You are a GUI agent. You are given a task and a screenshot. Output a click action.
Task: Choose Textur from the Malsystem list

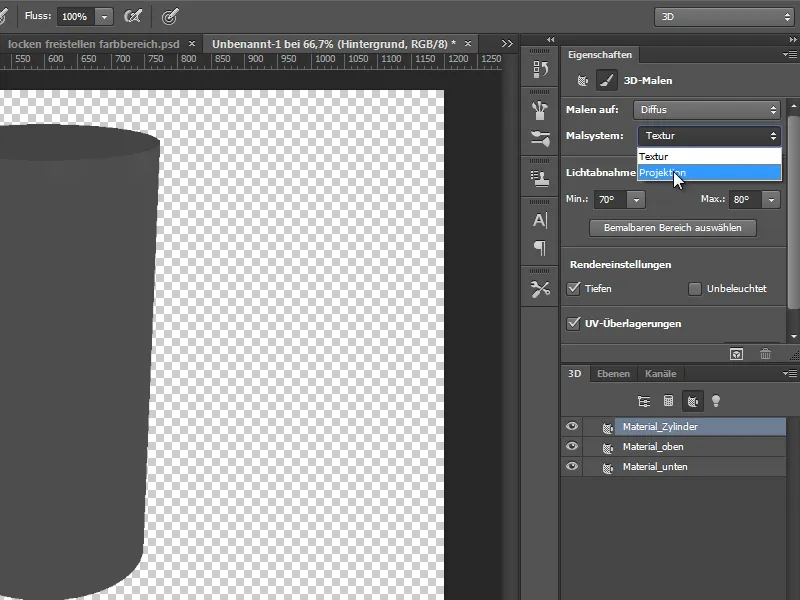coord(709,157)
